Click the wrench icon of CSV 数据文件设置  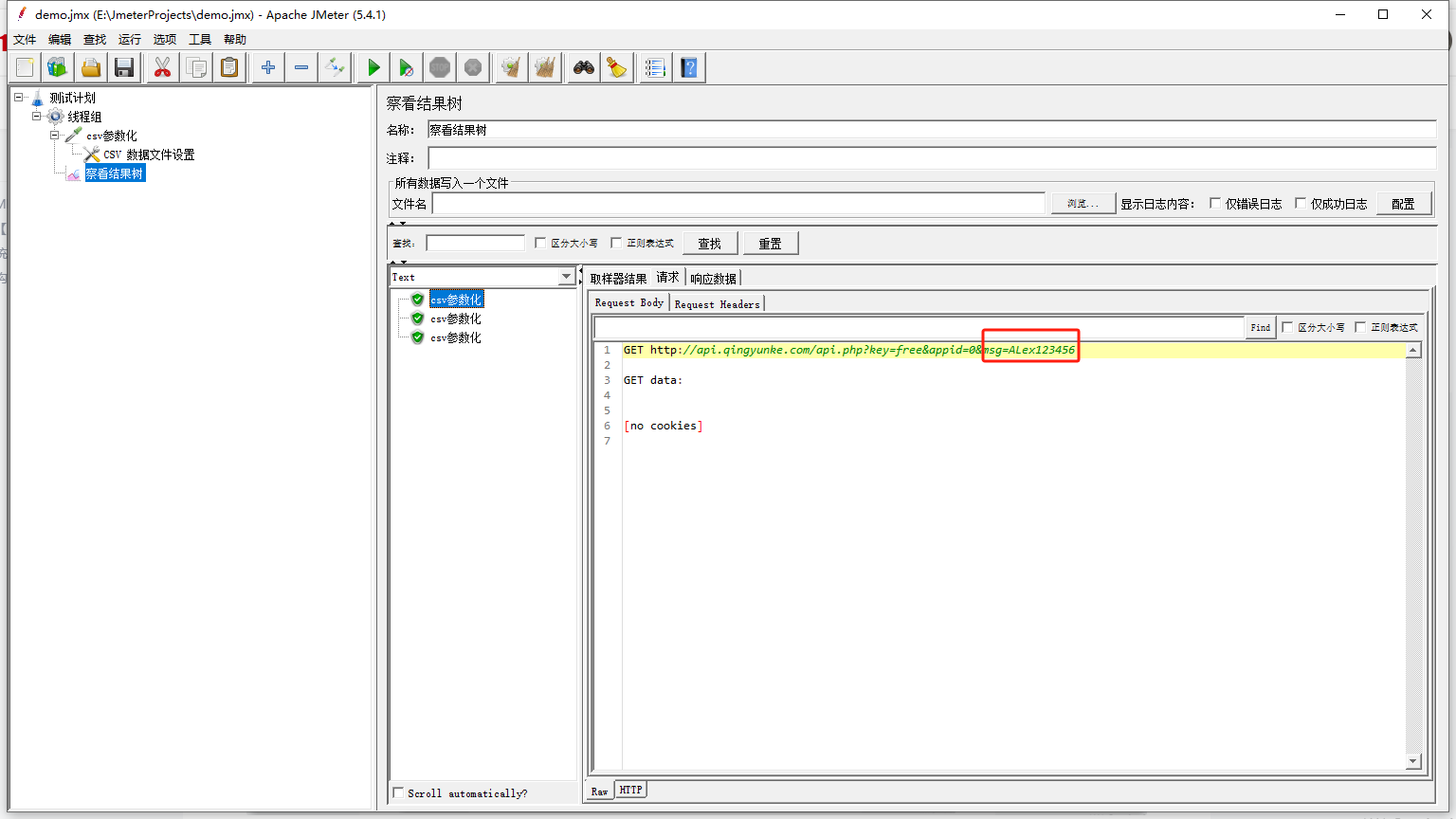(x=92, y=155)
